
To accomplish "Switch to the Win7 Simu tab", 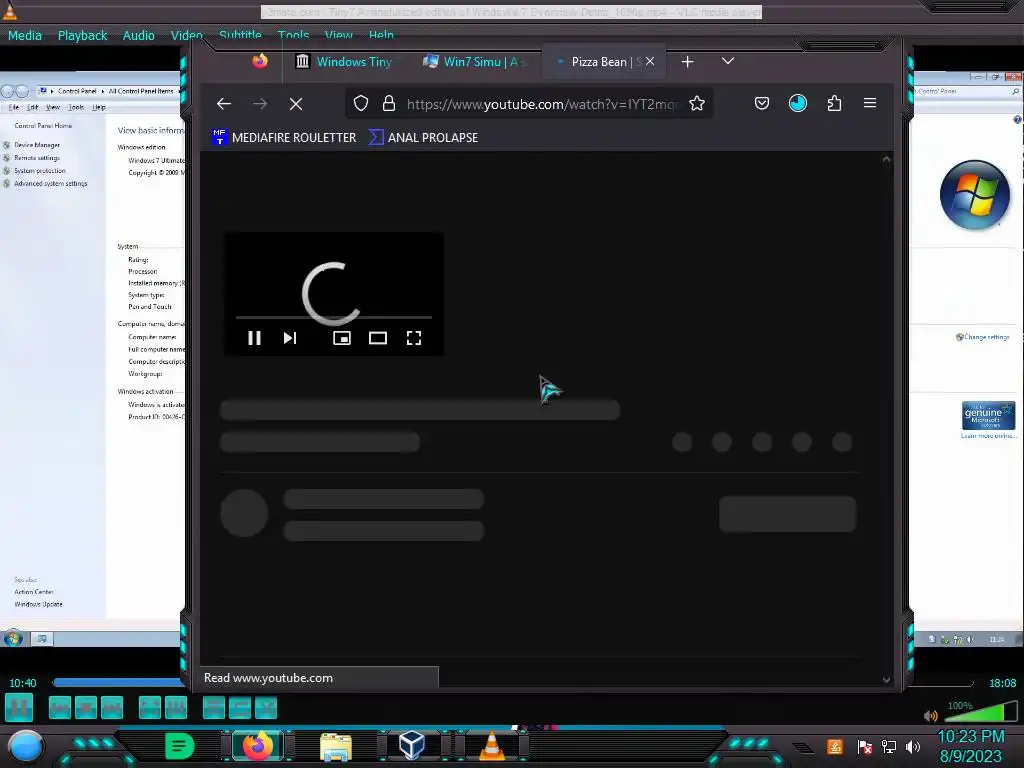I will pos(475,61).
